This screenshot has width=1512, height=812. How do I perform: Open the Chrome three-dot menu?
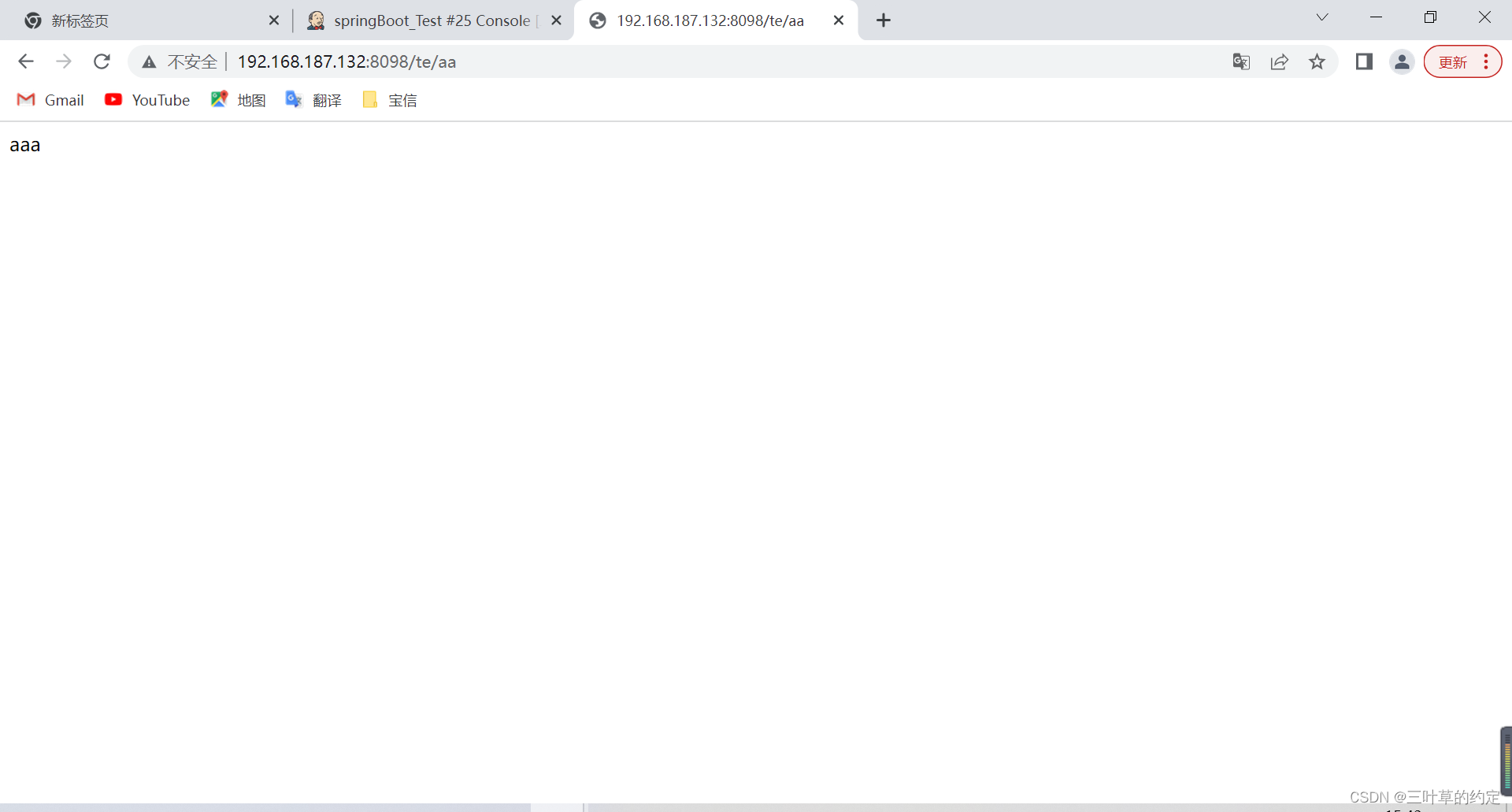(x=1487, y=61)
